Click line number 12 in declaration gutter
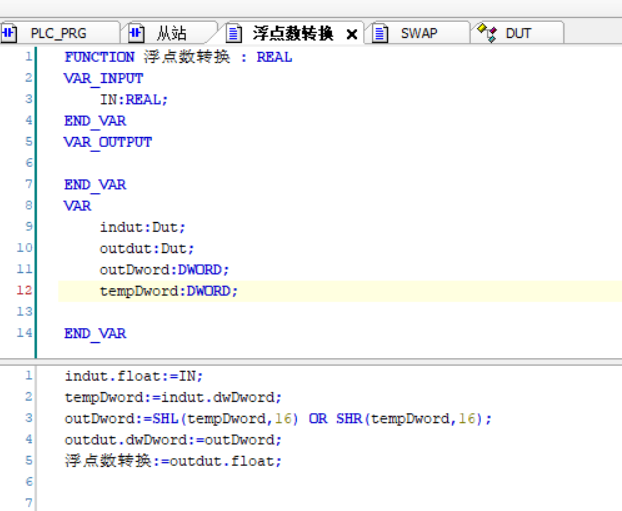This screenshot has width=622, height=511. pos(24,290)
